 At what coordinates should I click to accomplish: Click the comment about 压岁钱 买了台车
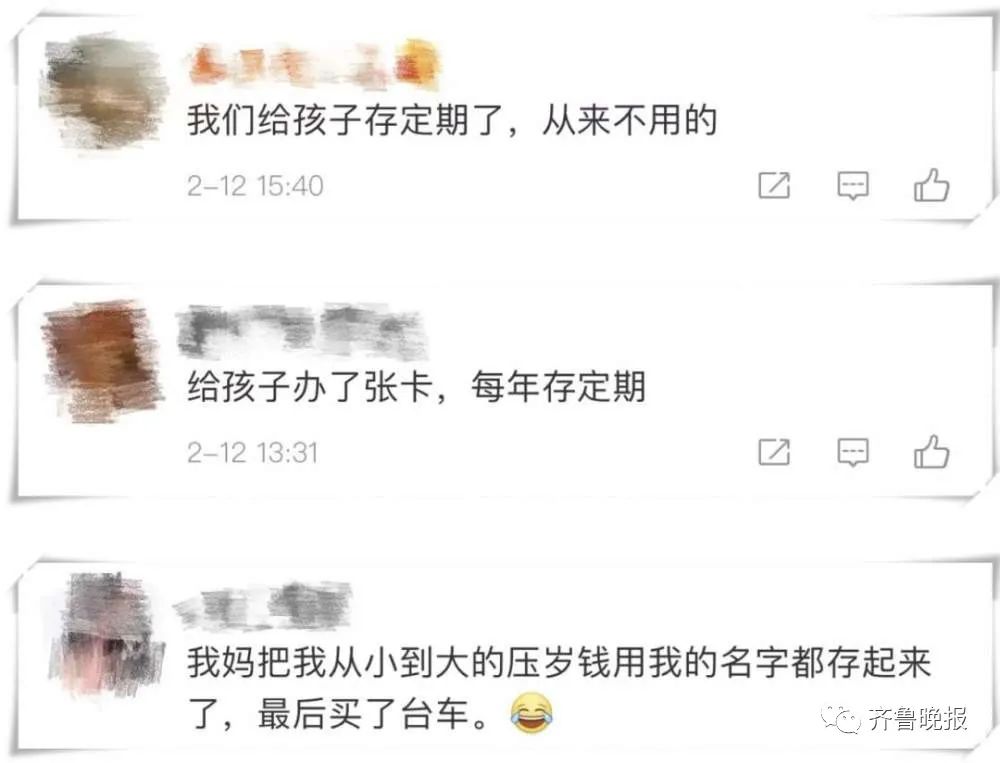[x=559, y=688]
